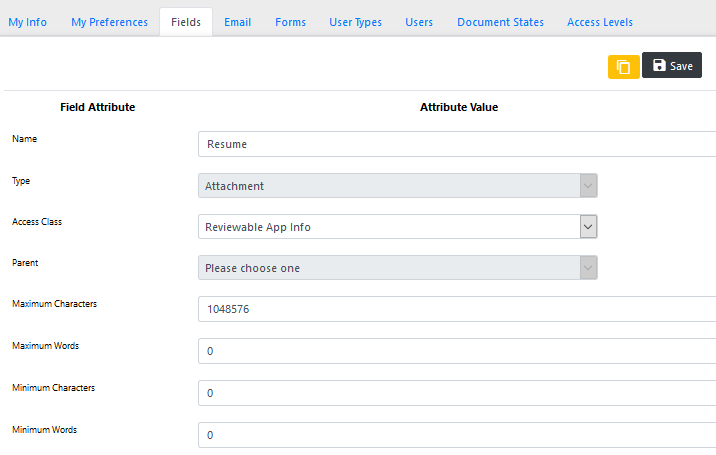The height and width of the screenshot is (455, 716).
Task: Expand the Access Class dropdown
Action: coord(588,227)
